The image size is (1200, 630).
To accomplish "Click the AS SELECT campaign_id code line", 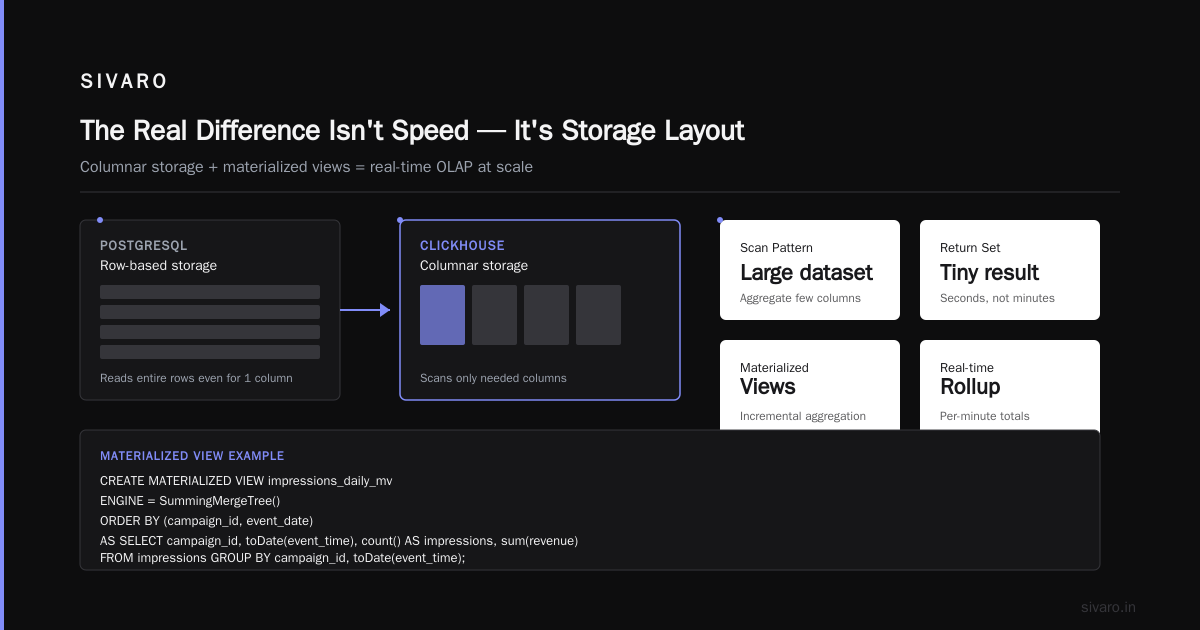I will click(x=339, y=541).
